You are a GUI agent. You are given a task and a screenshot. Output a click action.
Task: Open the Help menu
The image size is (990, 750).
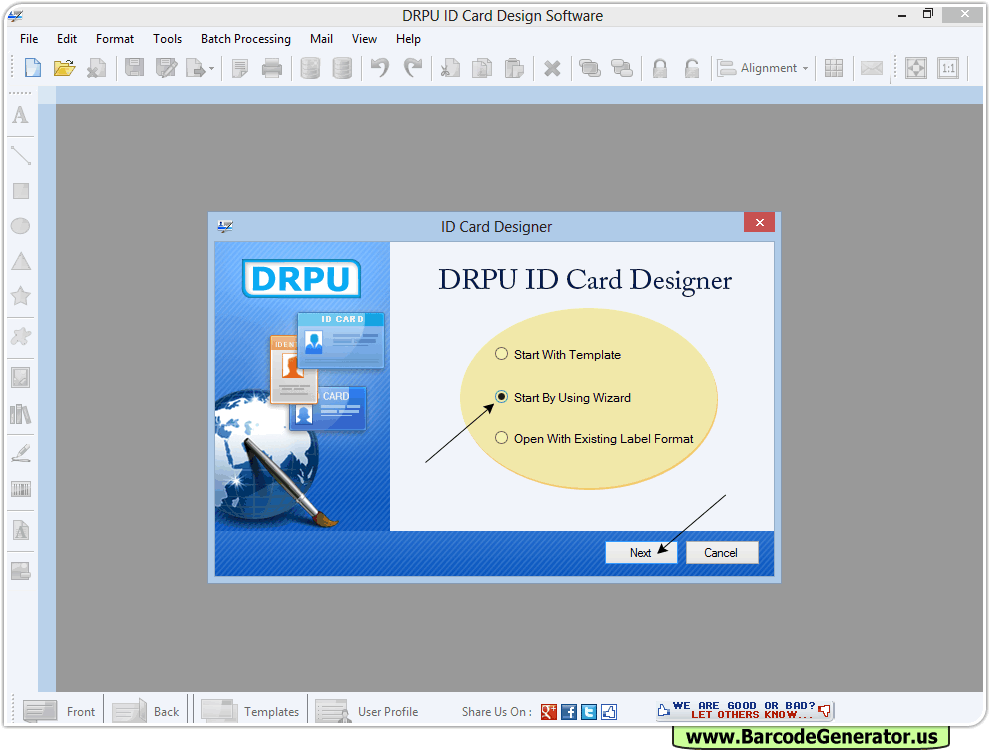coord(409,39)
